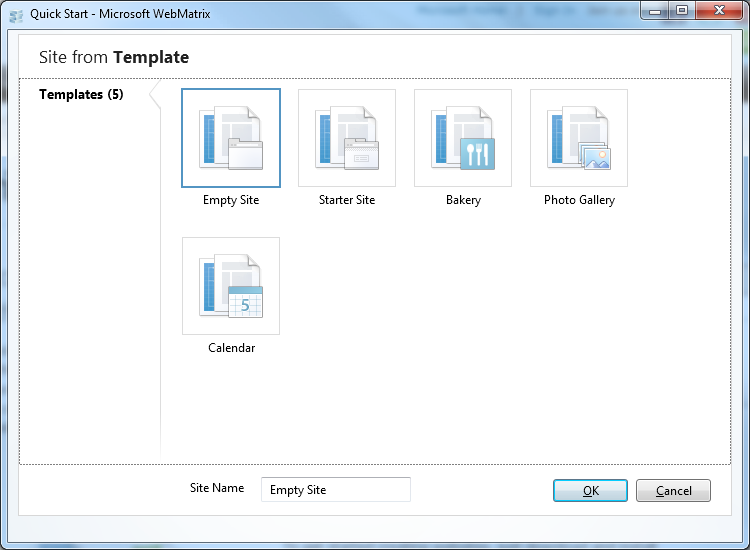750x550 pixels.
Task: Click the "Bakery" label text
Action: click(463, 200)
